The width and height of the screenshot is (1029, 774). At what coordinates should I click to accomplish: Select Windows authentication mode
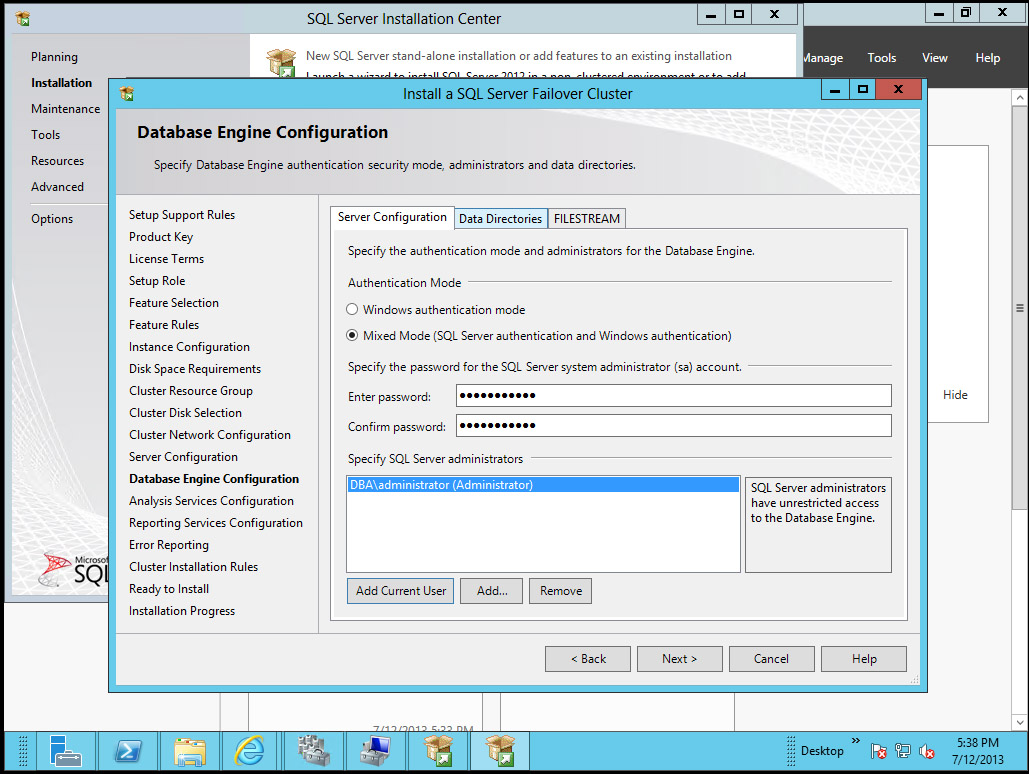tap(352, 310)
